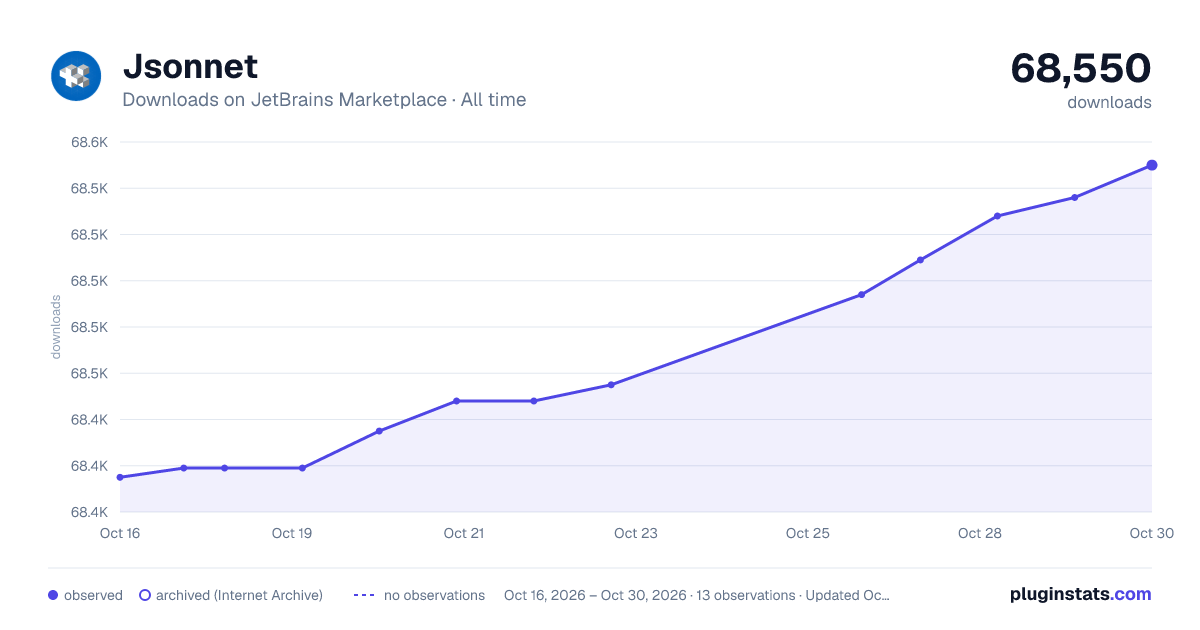Click the Oct 19 x-axis label

pos(292,533)
